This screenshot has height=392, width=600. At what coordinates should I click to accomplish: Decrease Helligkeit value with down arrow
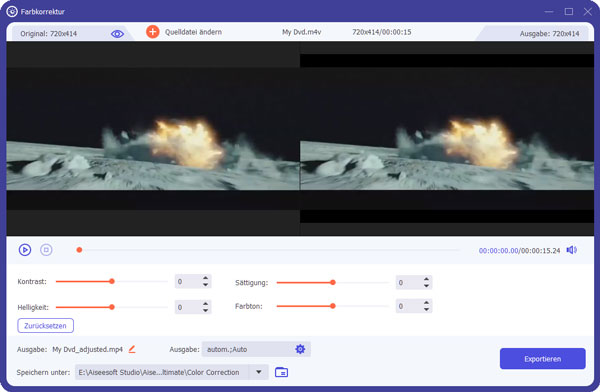tap(205, 310)
